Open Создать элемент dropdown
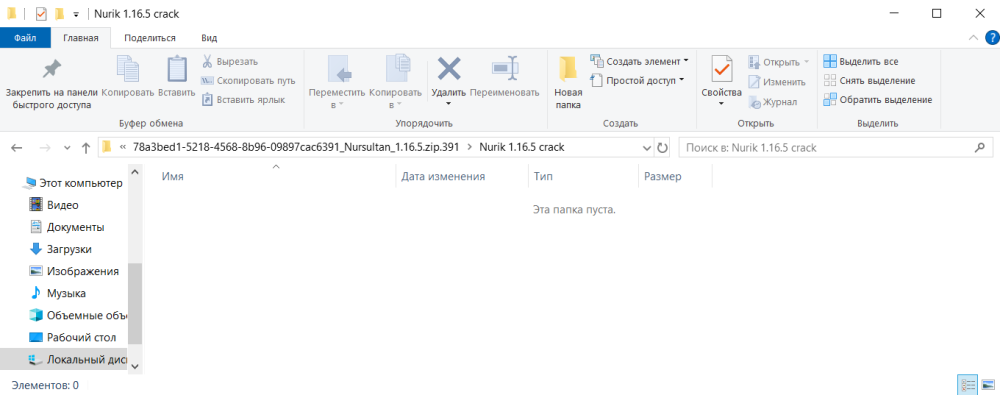Viewport: 1000px width, 395px height. (x=640, y=61)
